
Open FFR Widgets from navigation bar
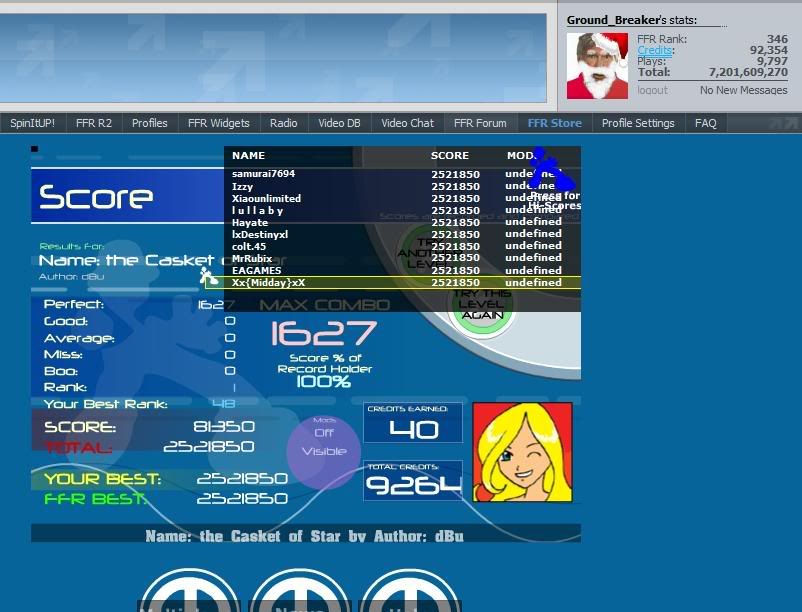(218, 123)
